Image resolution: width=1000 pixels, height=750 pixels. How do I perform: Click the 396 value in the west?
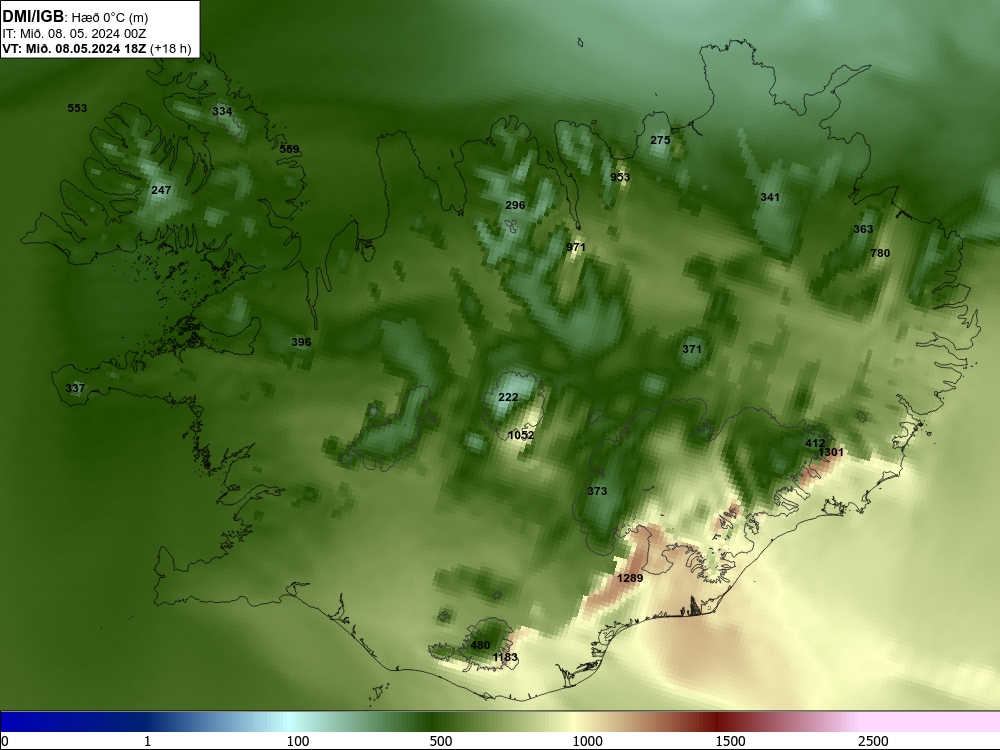click(301, 342)
